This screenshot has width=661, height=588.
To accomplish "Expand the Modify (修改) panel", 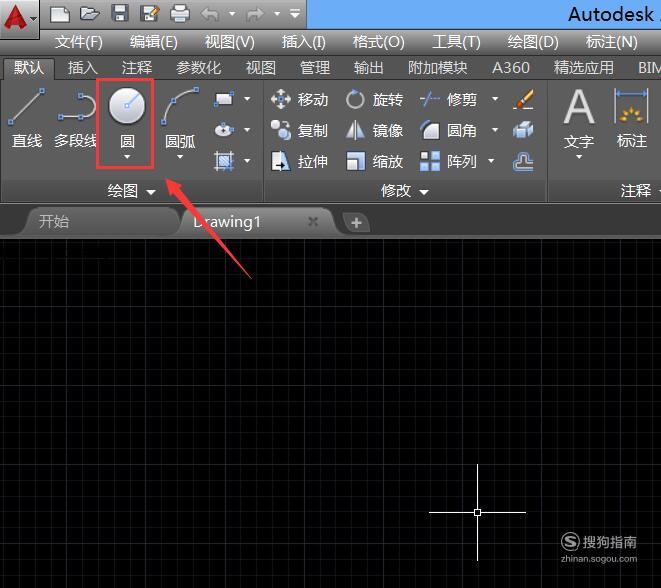I will 405,191.
